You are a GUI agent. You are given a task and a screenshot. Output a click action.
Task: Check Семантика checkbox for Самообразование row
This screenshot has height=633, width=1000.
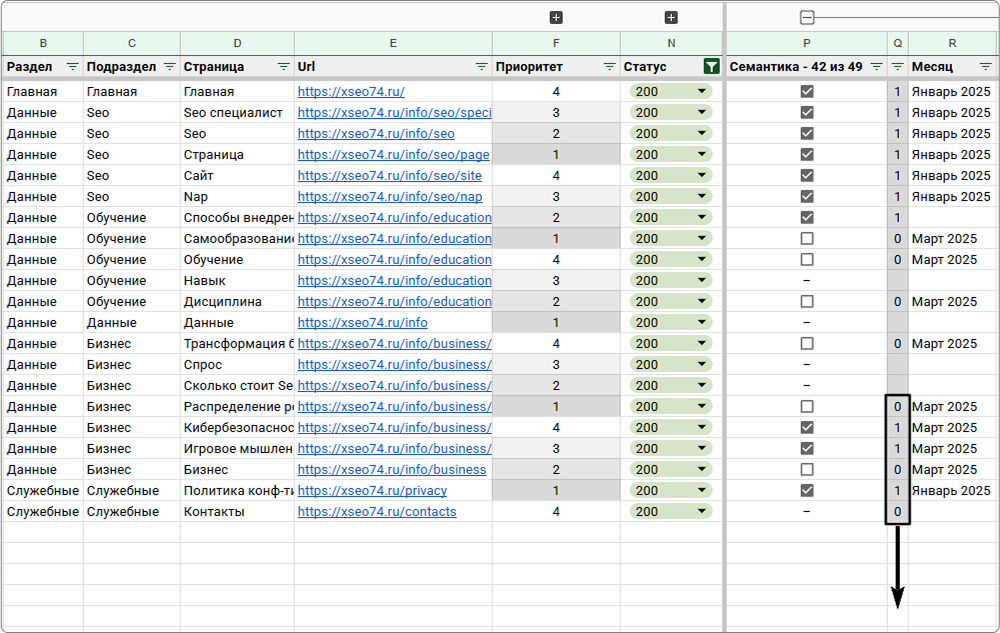[807, 238]
